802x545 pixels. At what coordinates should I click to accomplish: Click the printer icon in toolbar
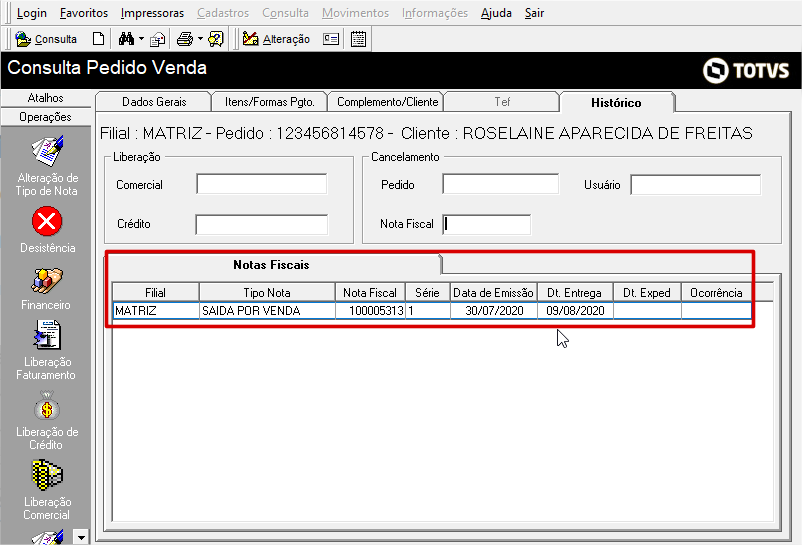tap(185, 39)
